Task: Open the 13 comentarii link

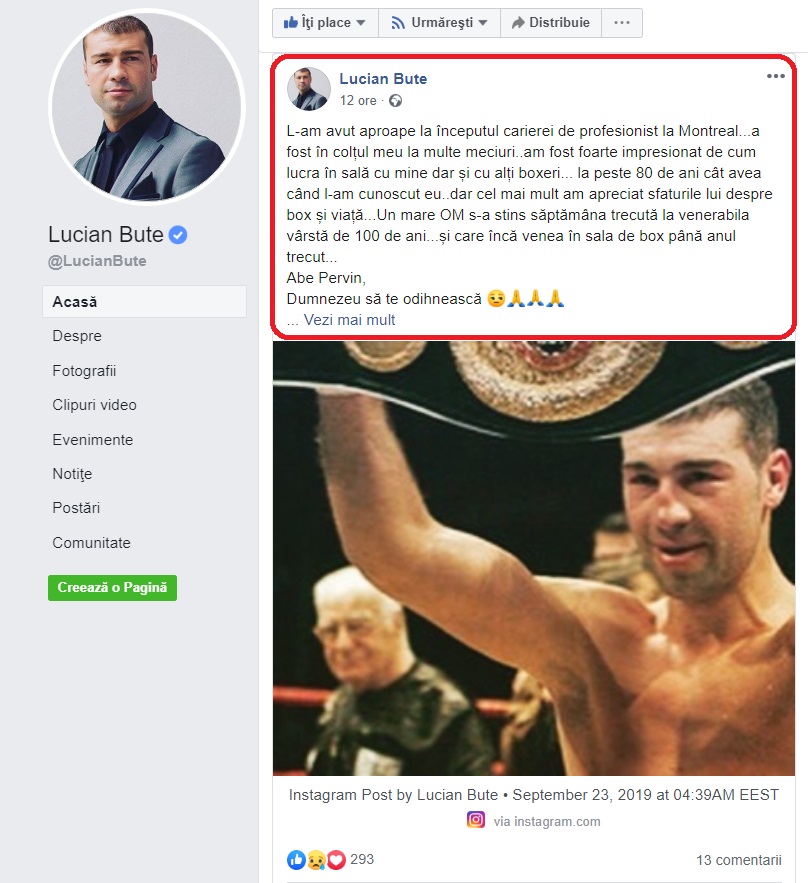Action: [739, 860]
